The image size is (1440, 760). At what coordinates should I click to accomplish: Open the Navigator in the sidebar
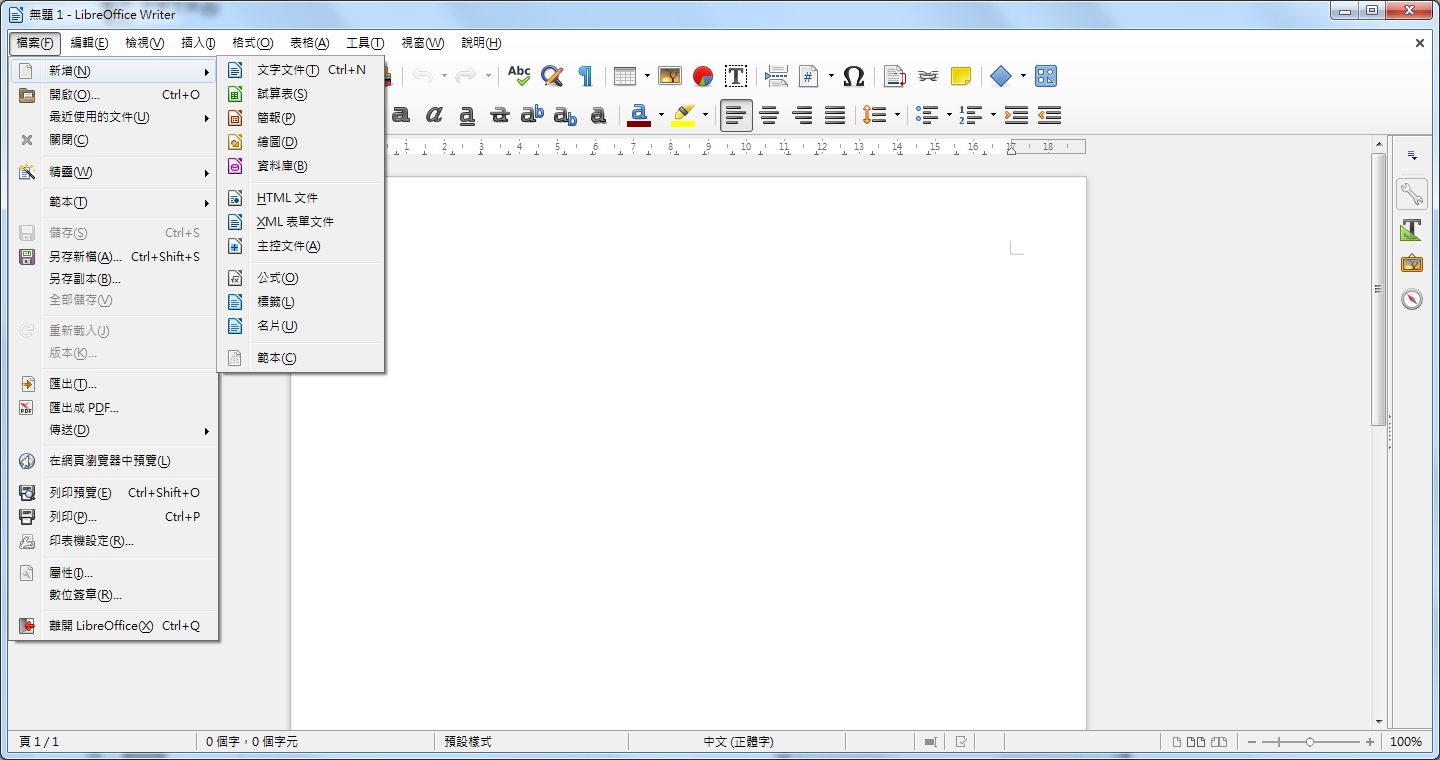point(1412,298)
